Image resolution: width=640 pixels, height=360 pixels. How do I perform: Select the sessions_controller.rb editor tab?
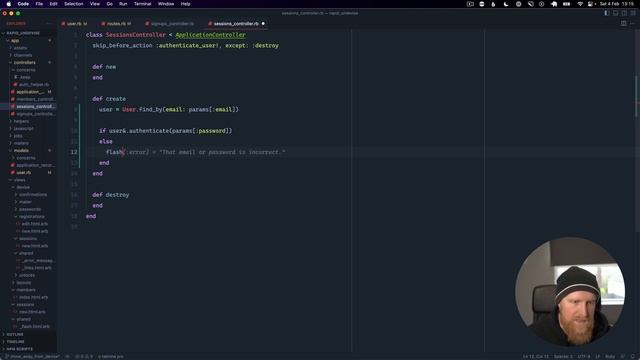click(236, 24)
